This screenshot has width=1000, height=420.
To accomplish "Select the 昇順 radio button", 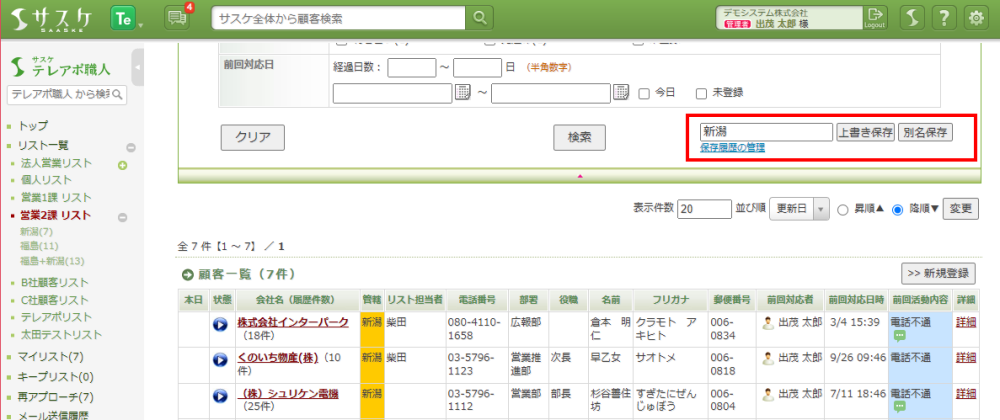I will coord(842,210).
